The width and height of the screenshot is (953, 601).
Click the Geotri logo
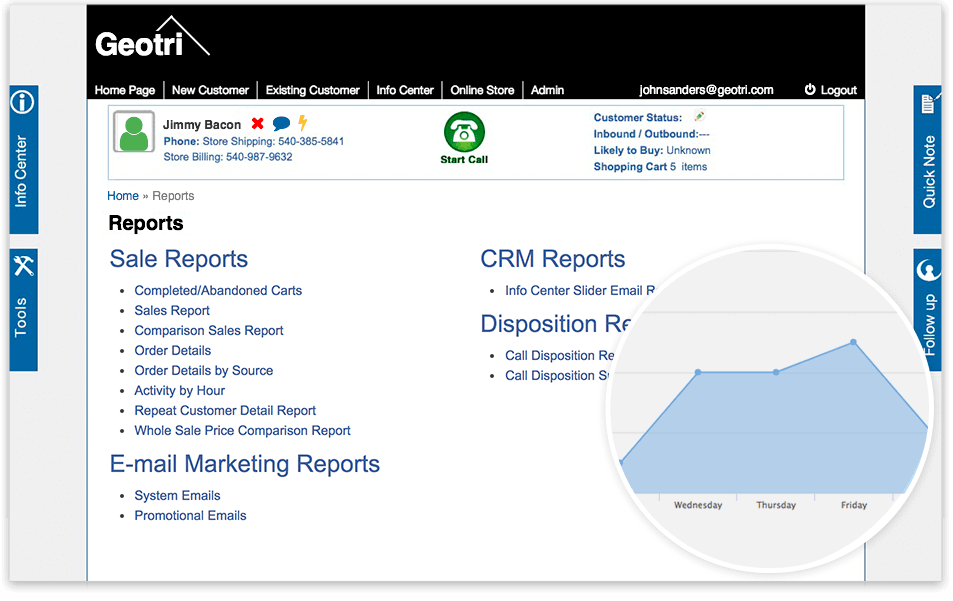(152, 39)
